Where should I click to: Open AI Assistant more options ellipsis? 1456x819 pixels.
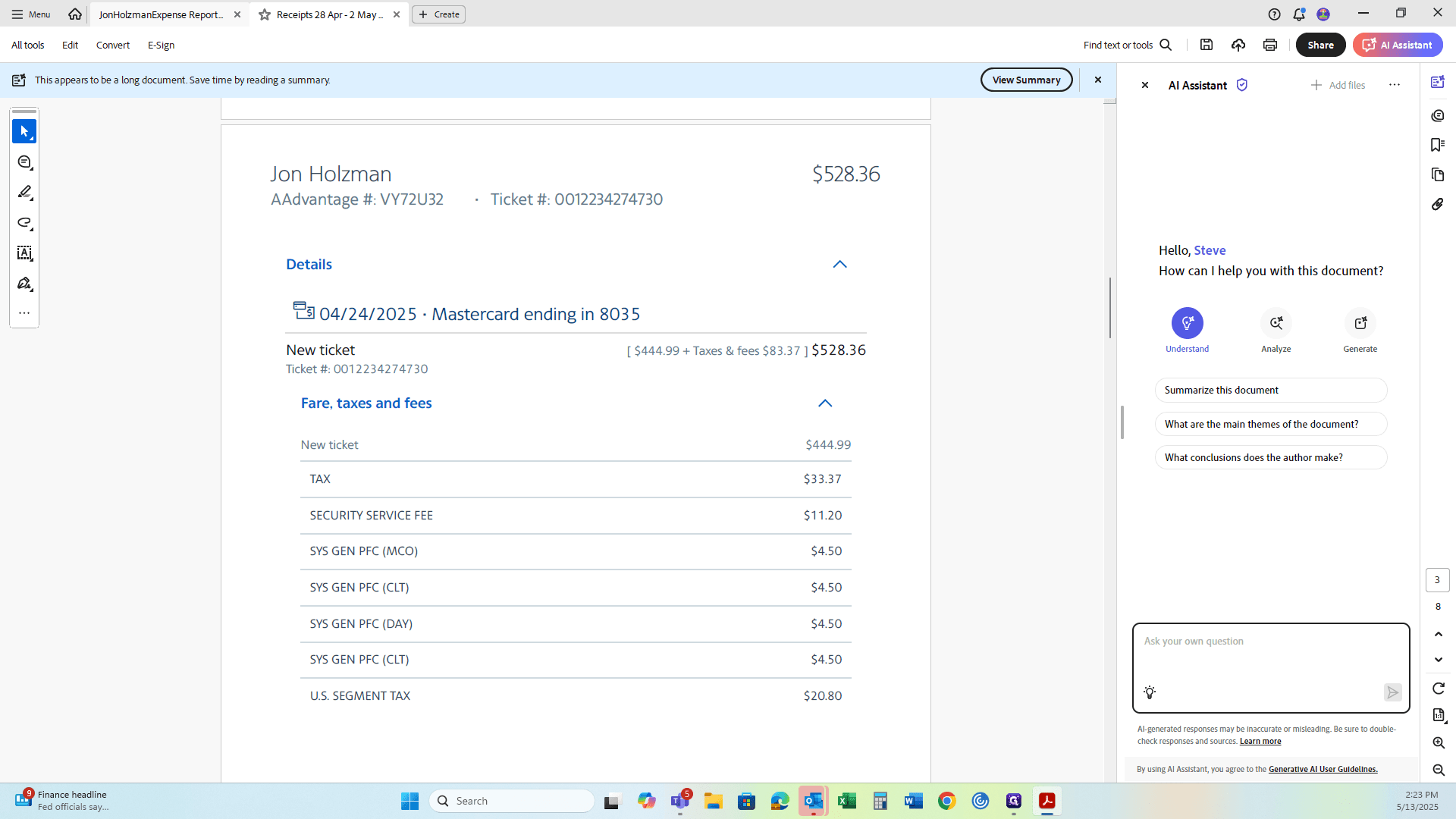pos(1395,85)
